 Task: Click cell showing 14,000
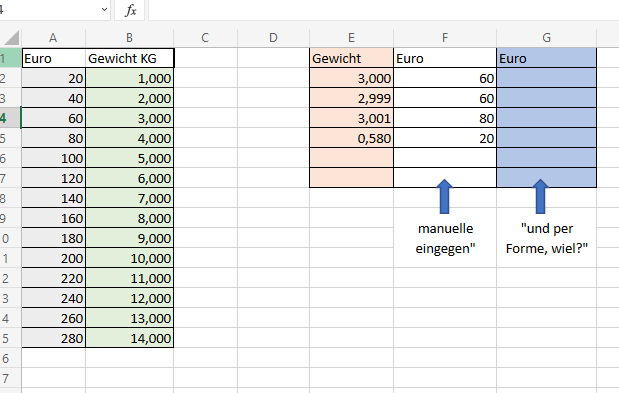tap(129, 338)
